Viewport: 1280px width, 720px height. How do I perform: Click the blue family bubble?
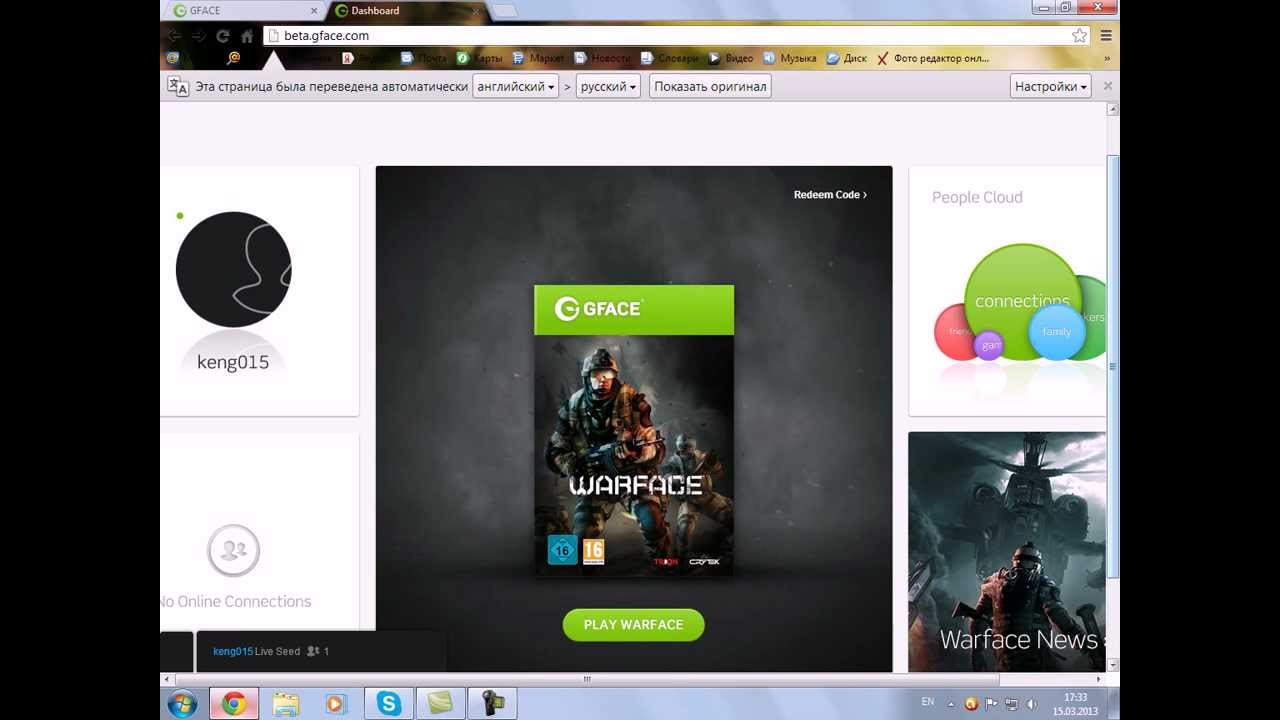[1056, 332]
